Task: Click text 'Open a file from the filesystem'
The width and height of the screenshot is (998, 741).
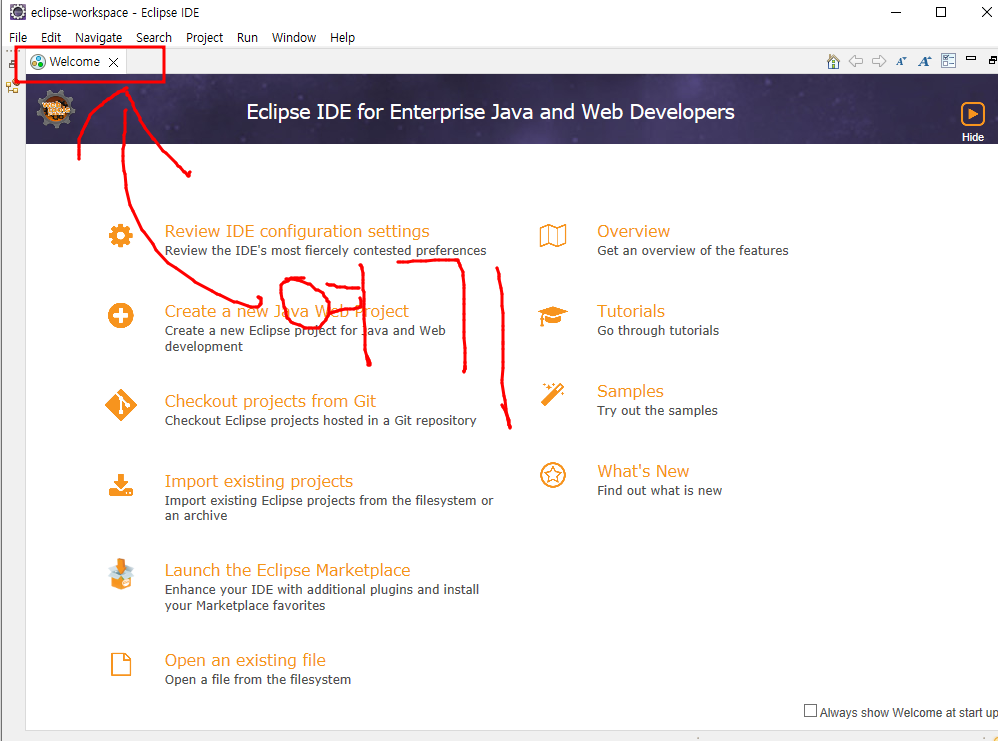Action: [258, 680]
